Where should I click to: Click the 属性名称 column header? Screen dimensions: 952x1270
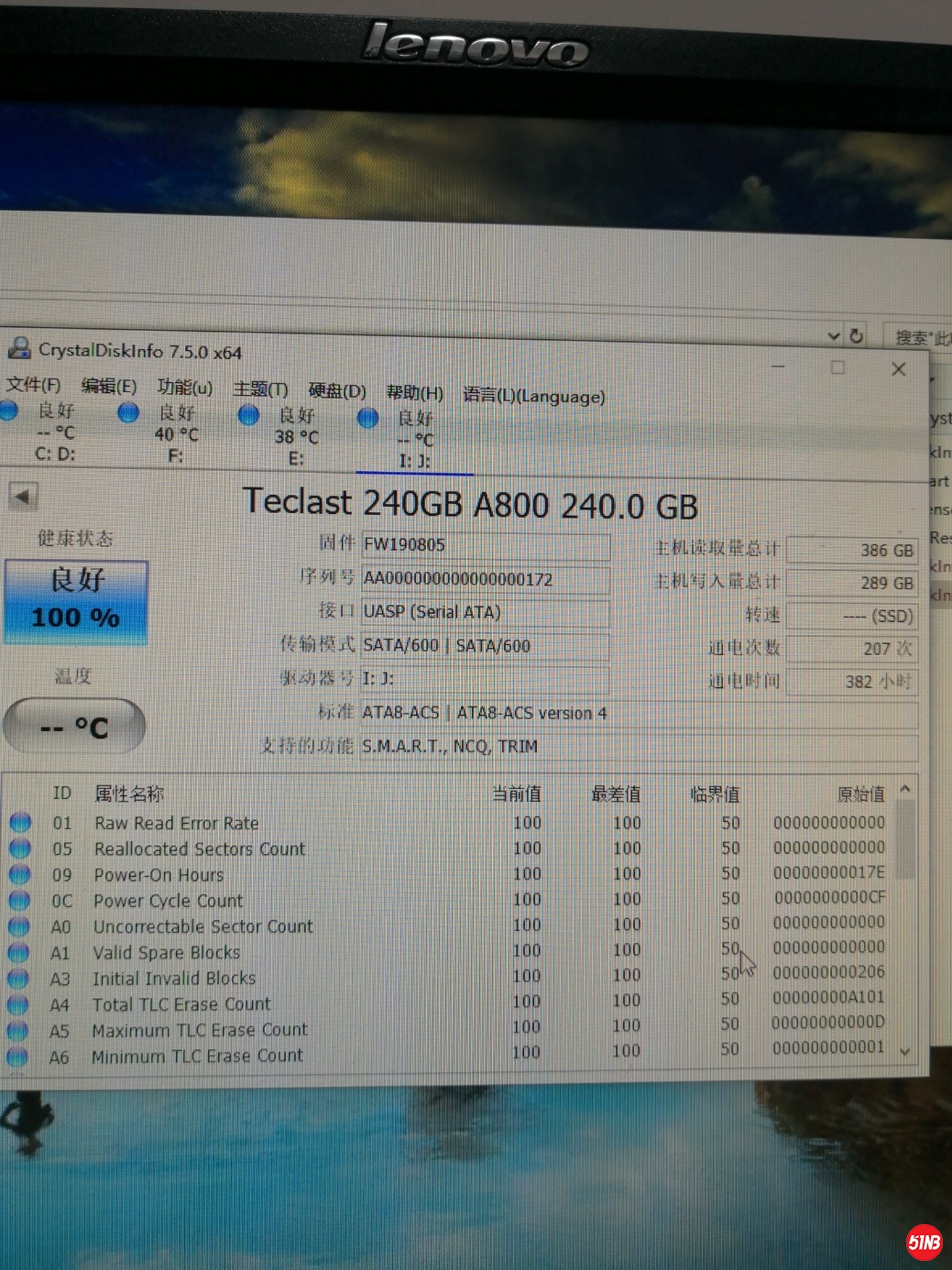tap(129, 794)
